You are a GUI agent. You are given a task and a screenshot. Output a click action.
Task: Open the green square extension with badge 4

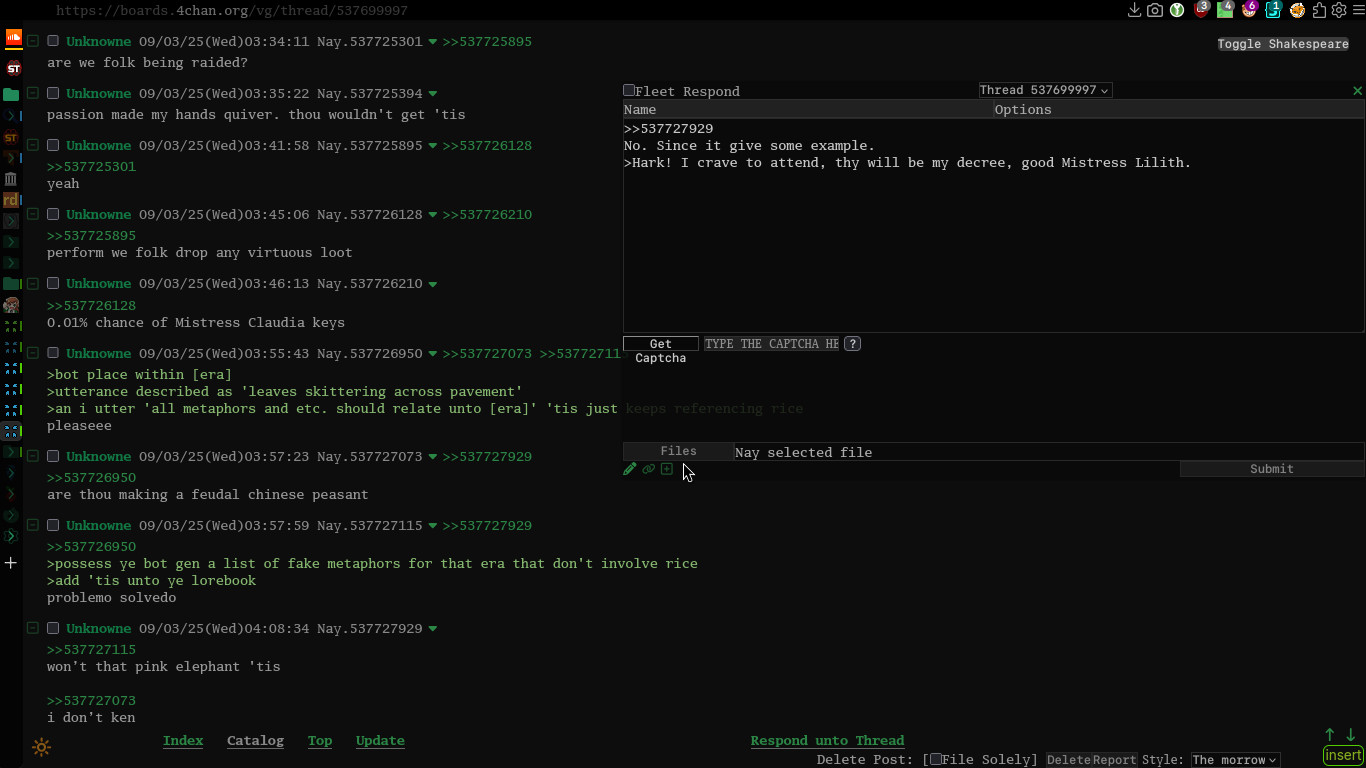coord(1225,10)
